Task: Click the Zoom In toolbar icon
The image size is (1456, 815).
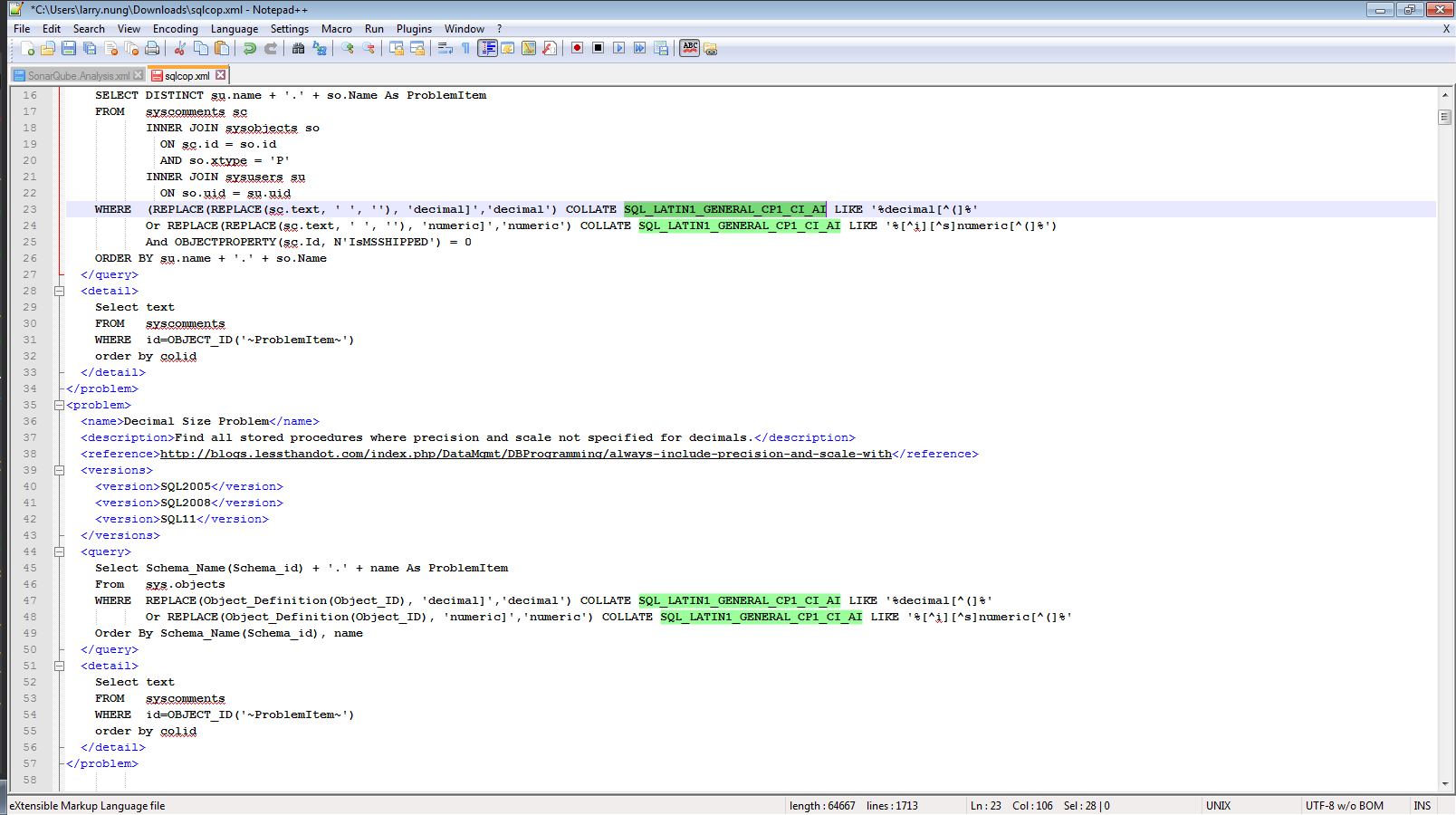Action: 348,48
